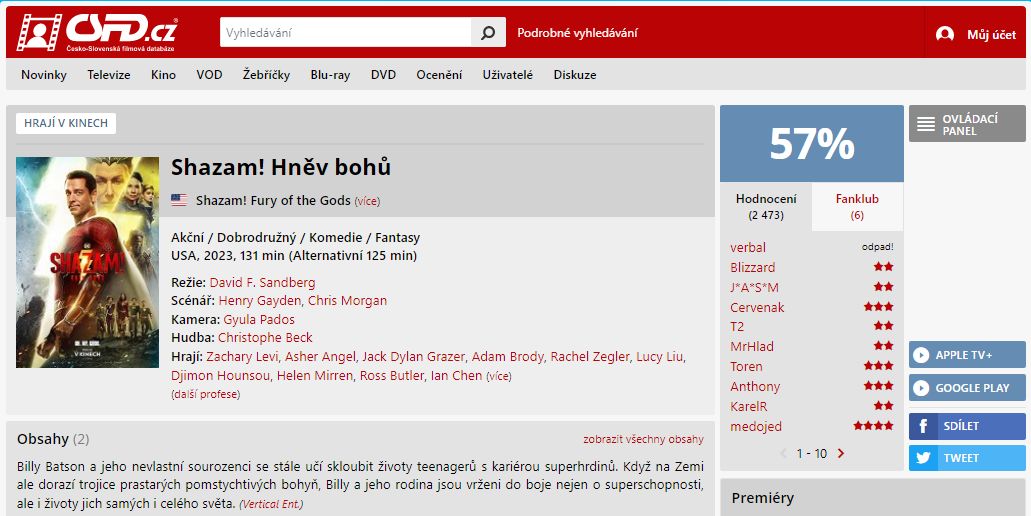Open user account avatar icon
1031x516 pixels.
click(945, 34)
